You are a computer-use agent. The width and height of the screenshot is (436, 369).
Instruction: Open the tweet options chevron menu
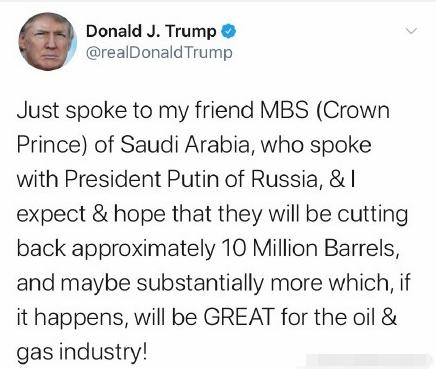[411, 31]
